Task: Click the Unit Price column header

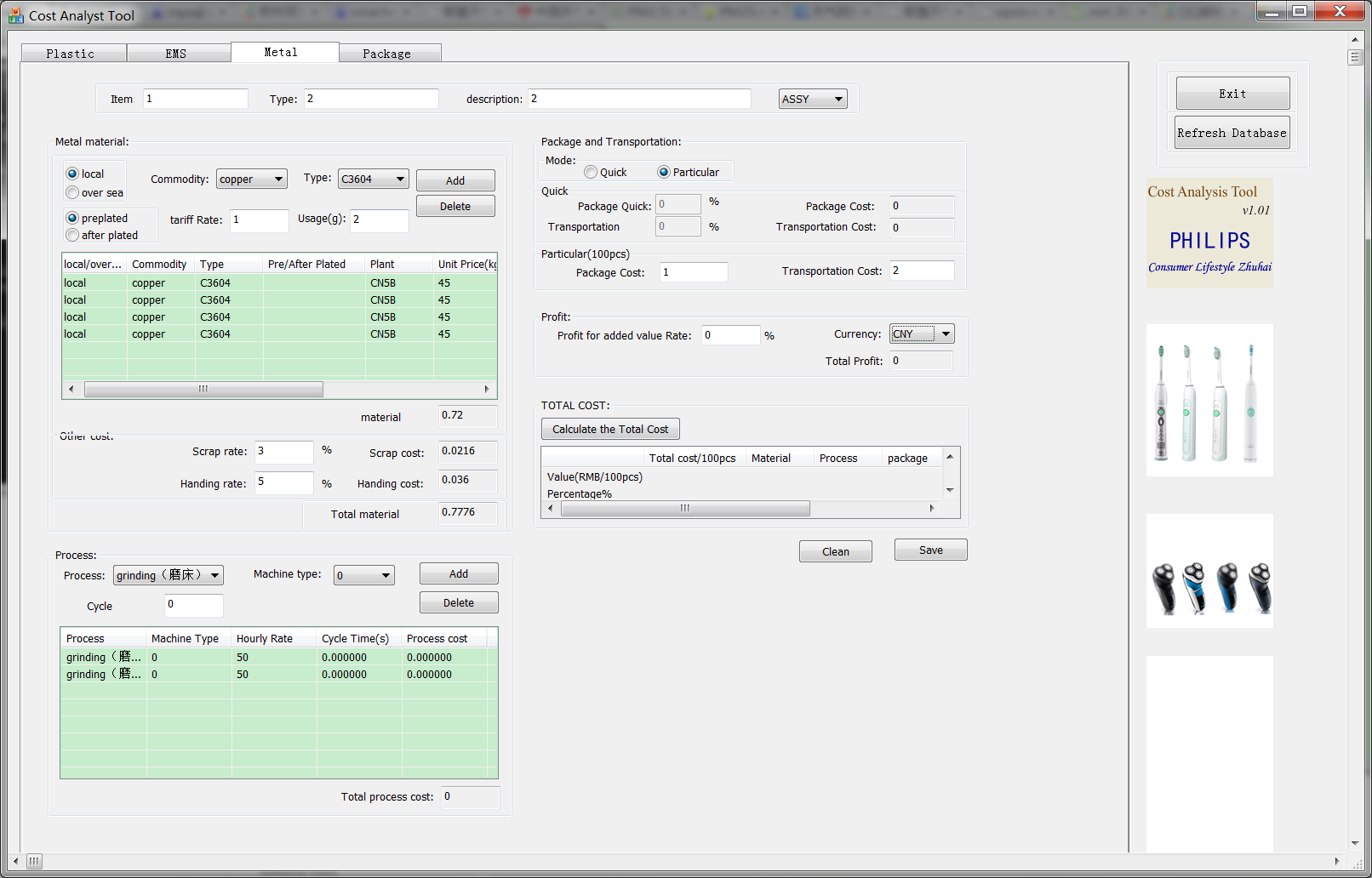Action: tap(466, 264)
